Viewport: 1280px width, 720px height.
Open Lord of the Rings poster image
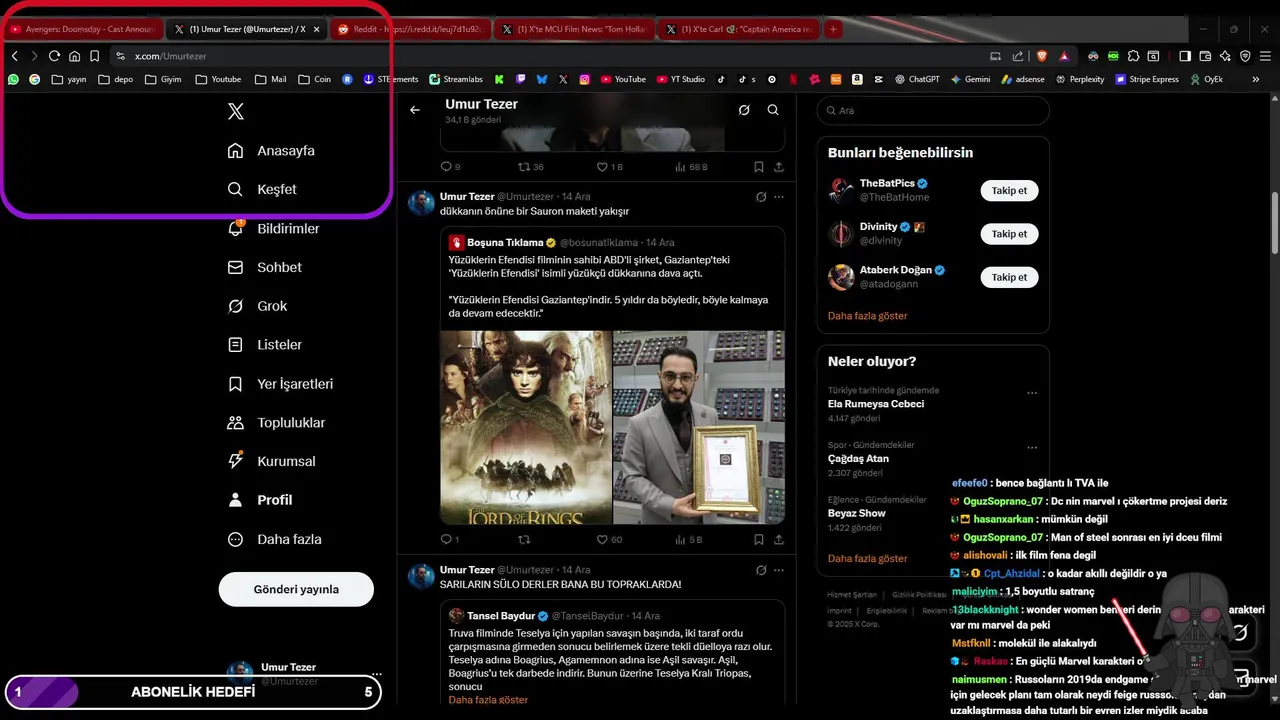pyautogui.click(x=526, y=427)
